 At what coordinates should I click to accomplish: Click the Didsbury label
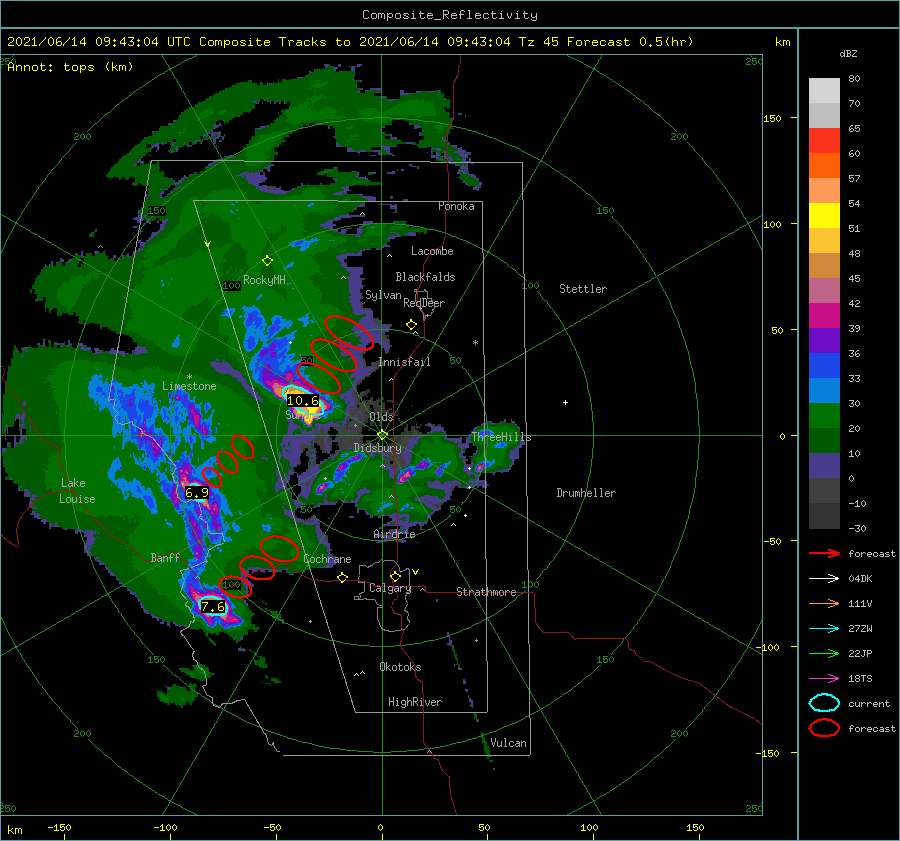point(377,448)
